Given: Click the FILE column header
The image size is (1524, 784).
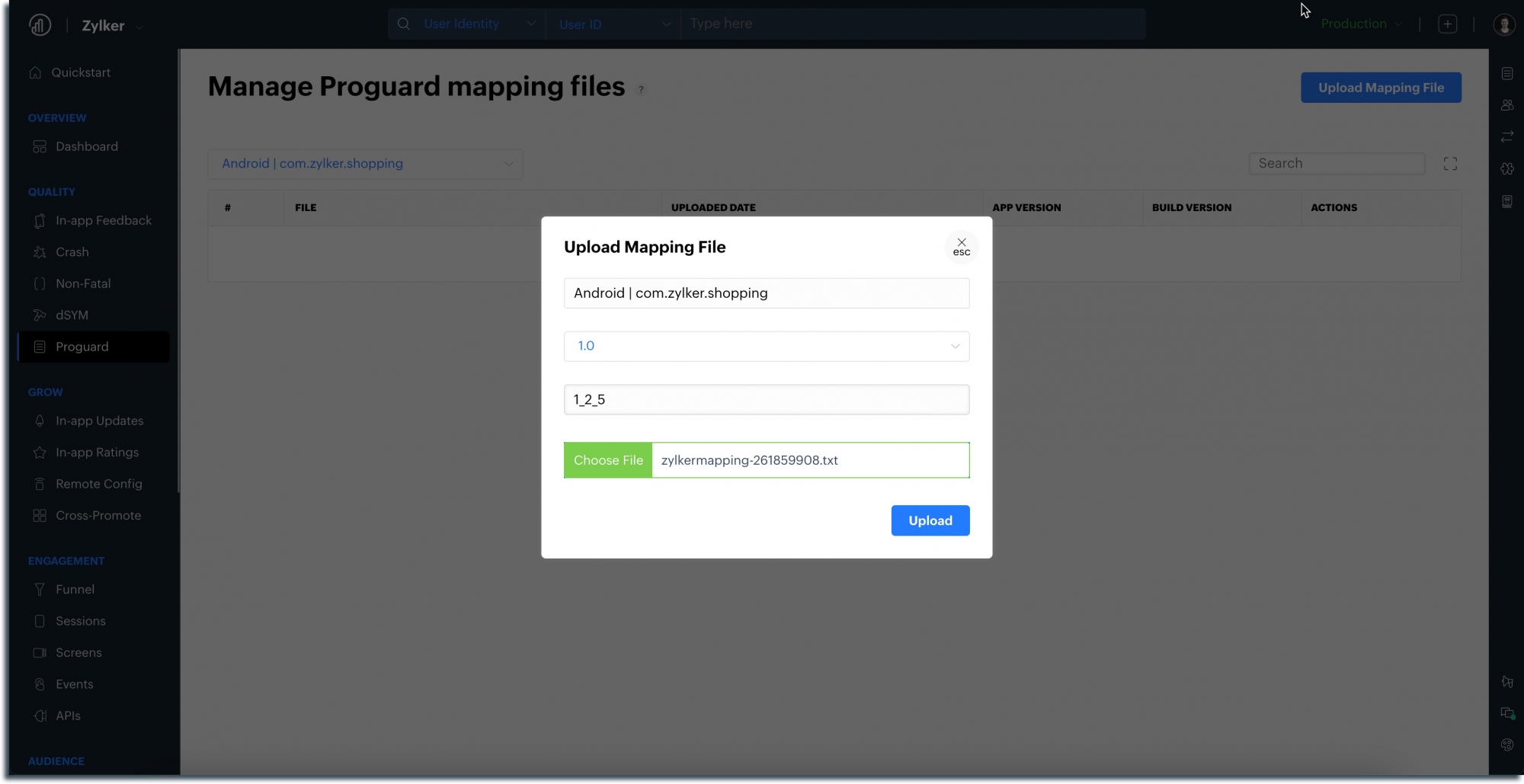Looking at the screenshot, I should click(306, 207).
